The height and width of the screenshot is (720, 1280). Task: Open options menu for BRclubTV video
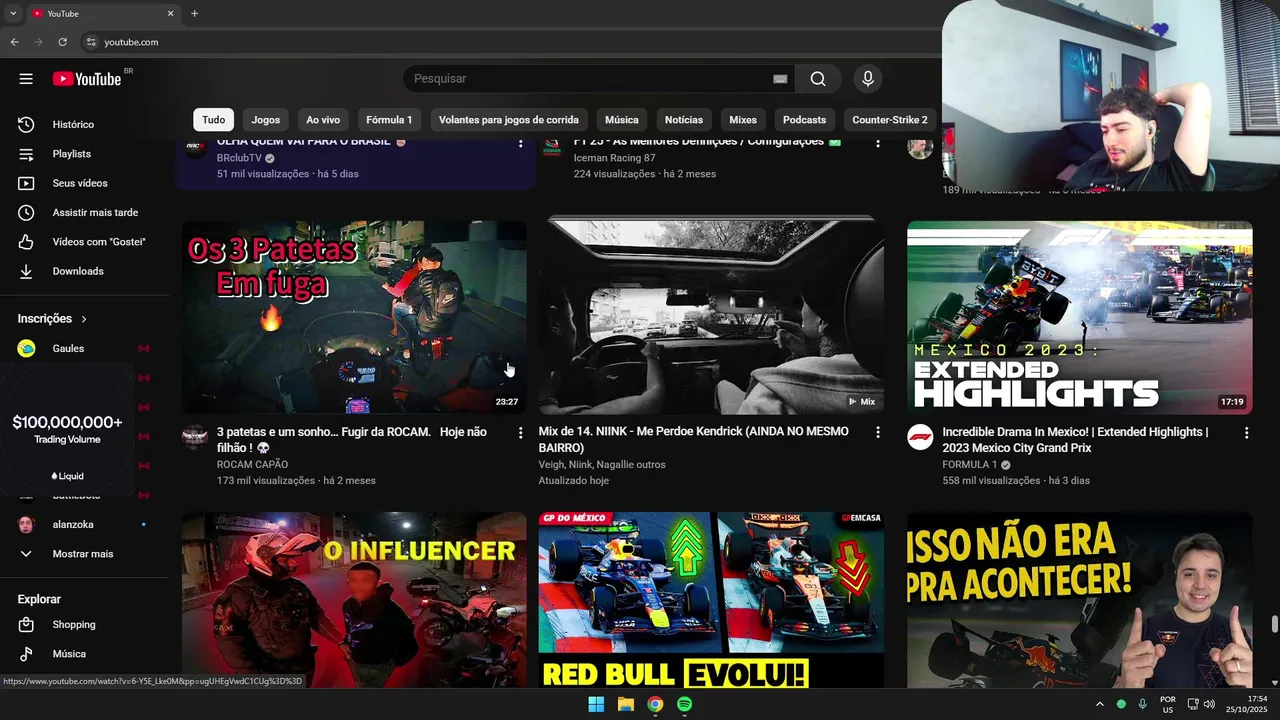[x=520, y=144]
